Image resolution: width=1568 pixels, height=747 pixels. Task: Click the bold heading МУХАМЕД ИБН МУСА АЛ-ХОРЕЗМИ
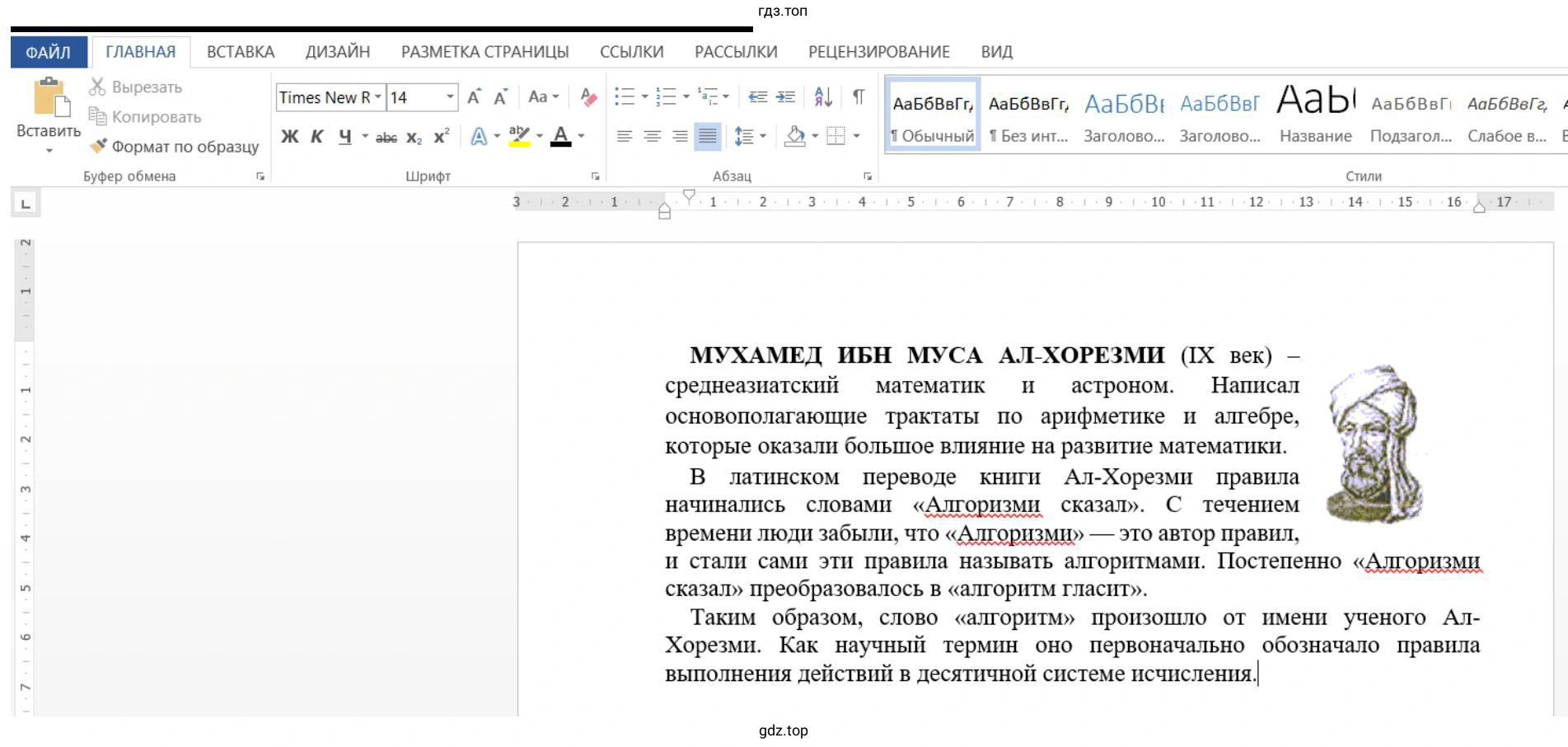[x=927, y=355]
